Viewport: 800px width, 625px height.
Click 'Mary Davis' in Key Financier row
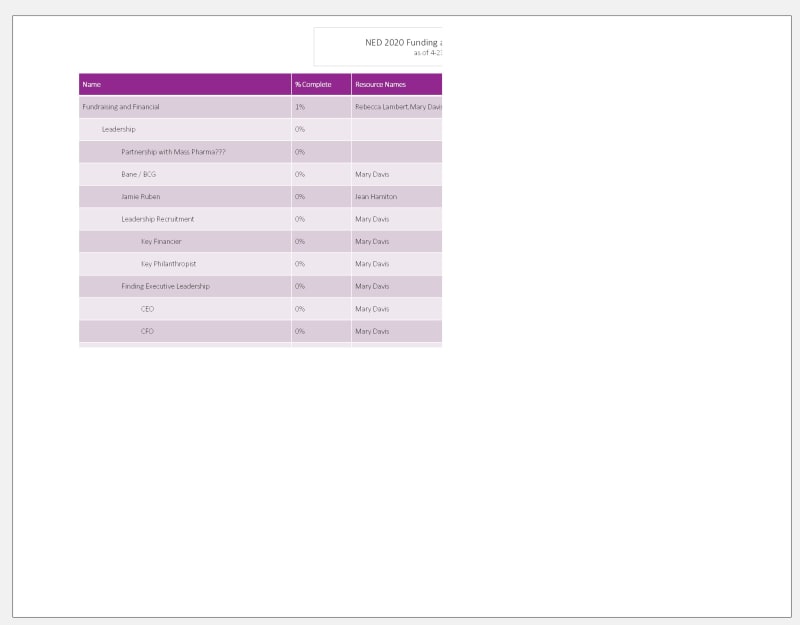(x=372, y=242)
